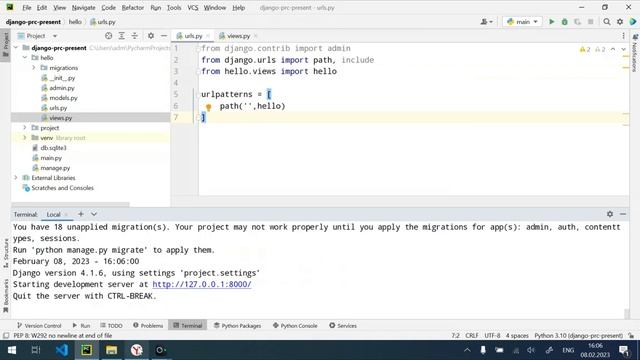Screen dimensions: 640x360
Task: Run the main configuration
Action: tap(551, 22)
